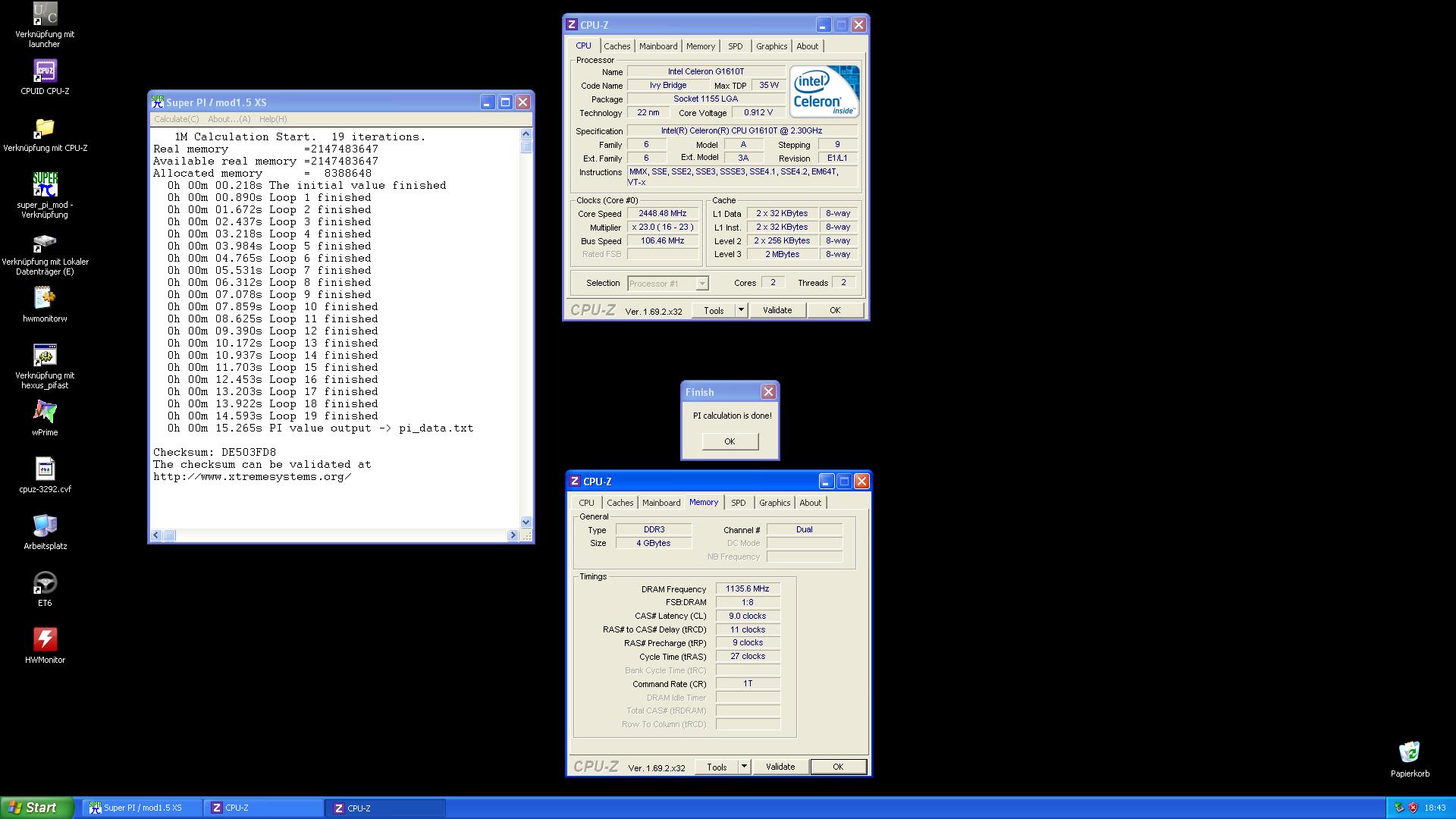Select the cpuz-3292.cvf file icon
This screenshot has width=1456, height=819.
click(45, 469)
